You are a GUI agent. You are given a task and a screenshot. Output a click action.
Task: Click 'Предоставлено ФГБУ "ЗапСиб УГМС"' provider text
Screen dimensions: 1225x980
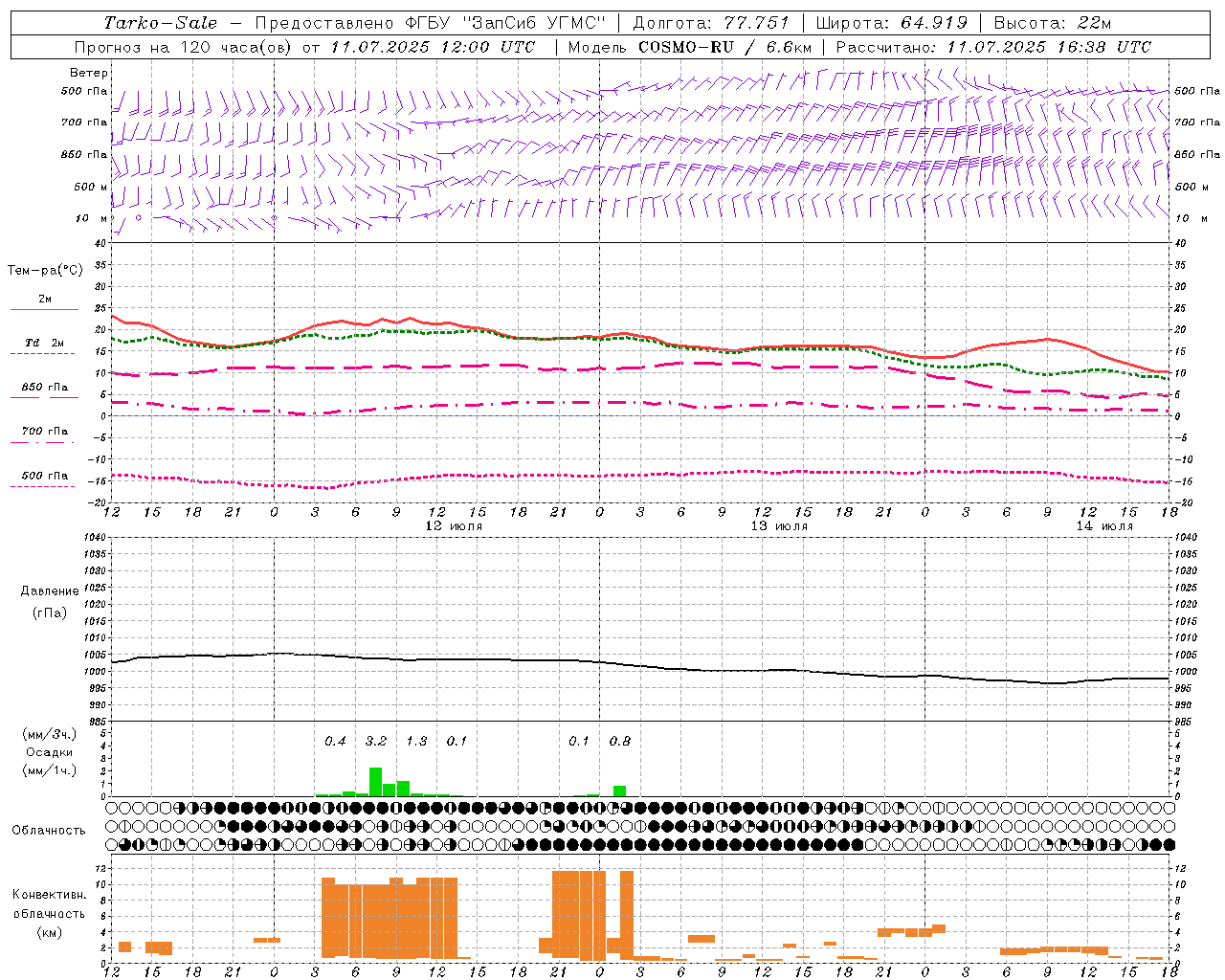[431, 23]
